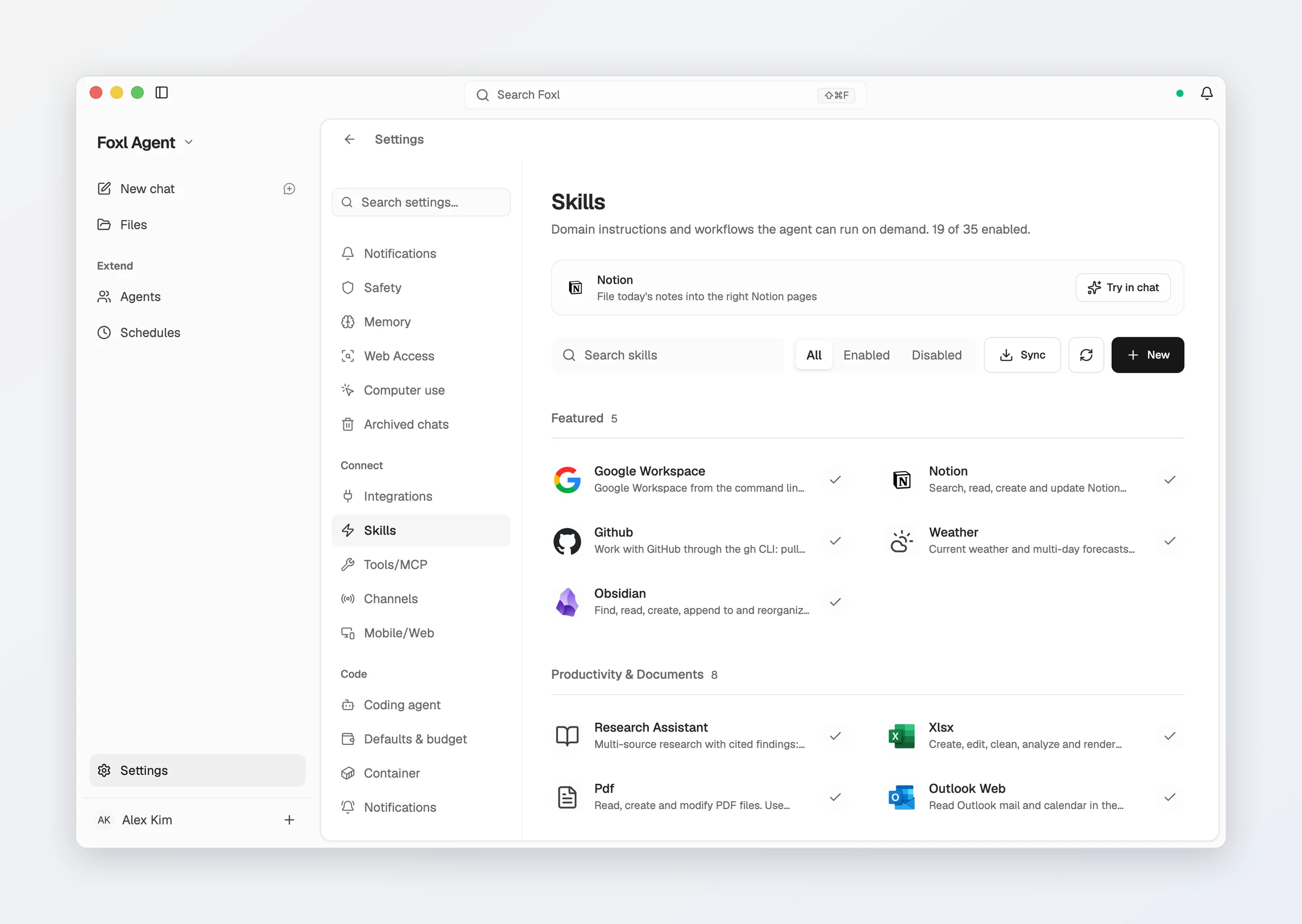Click the Weather skill icon

click(x=902, y=541)
